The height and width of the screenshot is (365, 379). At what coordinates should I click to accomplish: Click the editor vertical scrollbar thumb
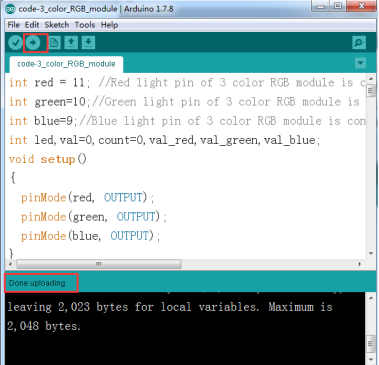click(x=371, y=90)
